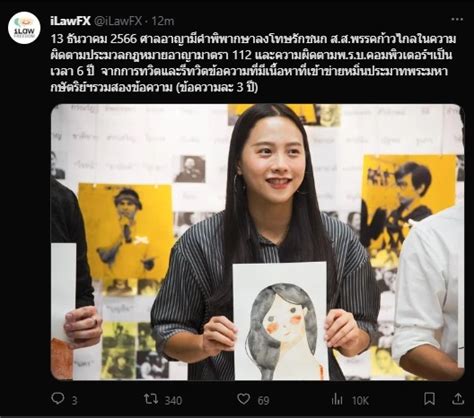Click the watercolor portrait paper in photo
Image resolution: width=474 pixels, height=418 pixels.
pyautogui.click(x=281, y=321)
